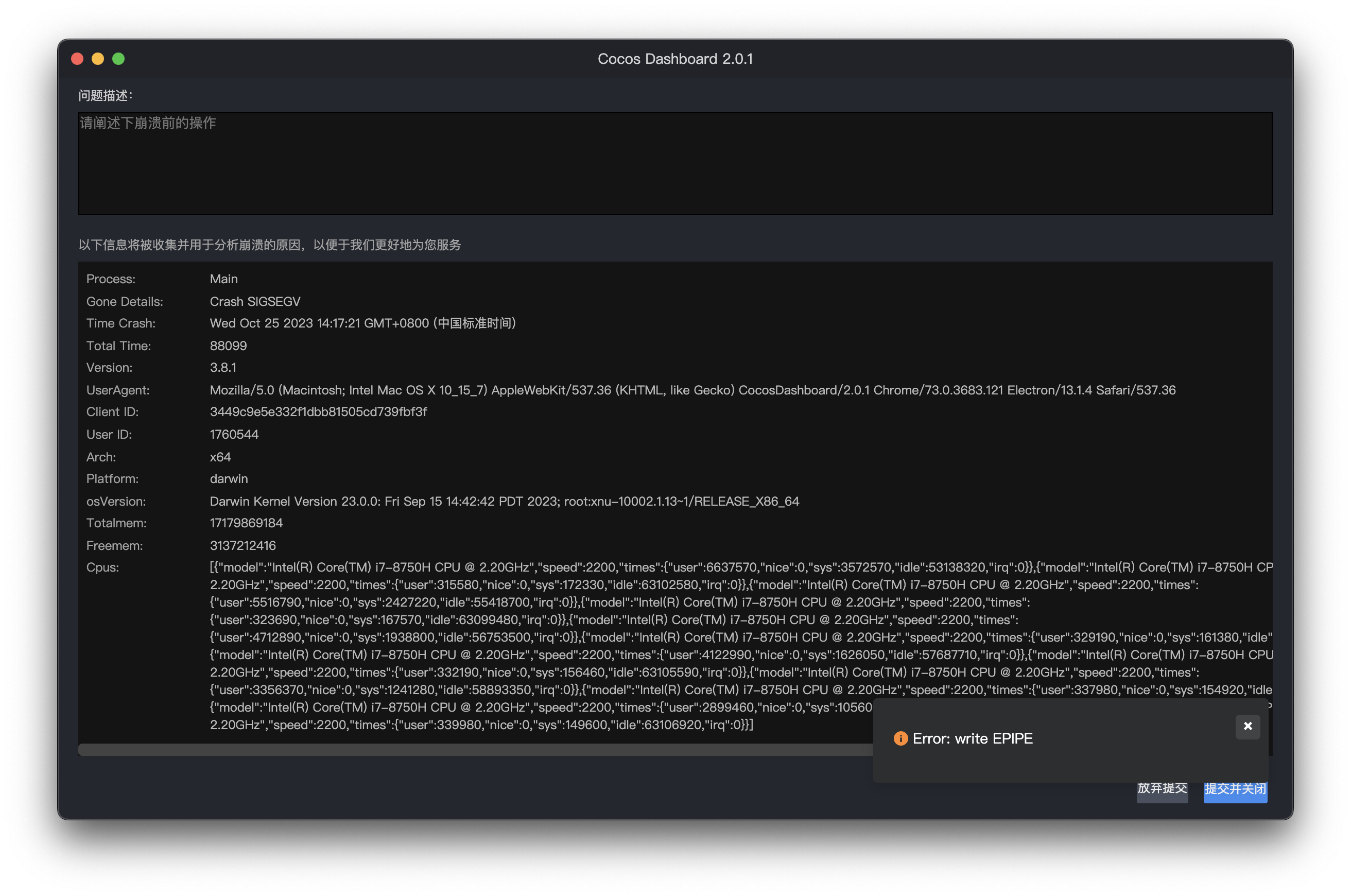Zoom window using the green button

point(118,59)
